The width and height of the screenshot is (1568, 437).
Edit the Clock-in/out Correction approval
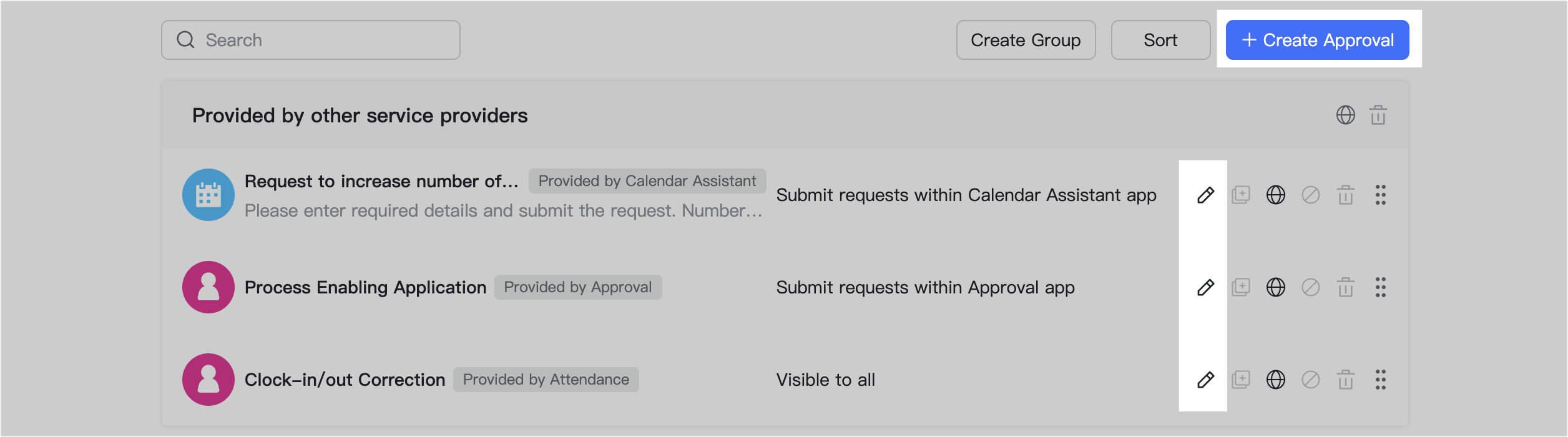click(1205, 379)
